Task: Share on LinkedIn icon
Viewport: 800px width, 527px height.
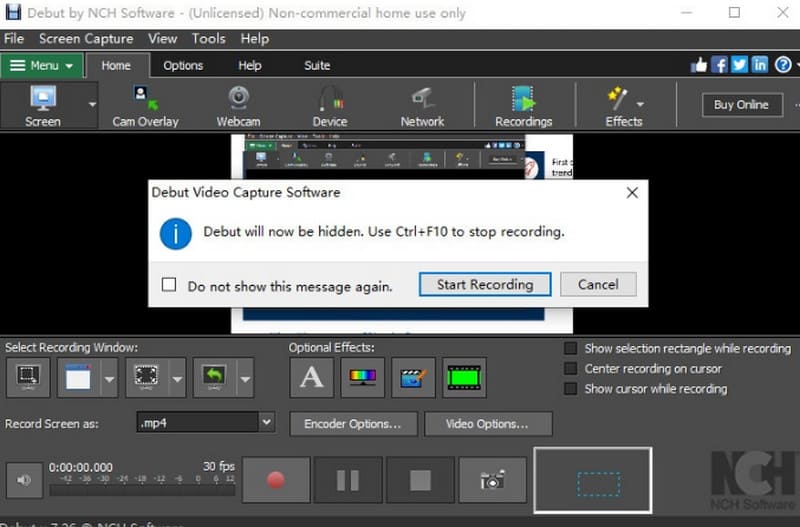Action: (x=760, y=65)
